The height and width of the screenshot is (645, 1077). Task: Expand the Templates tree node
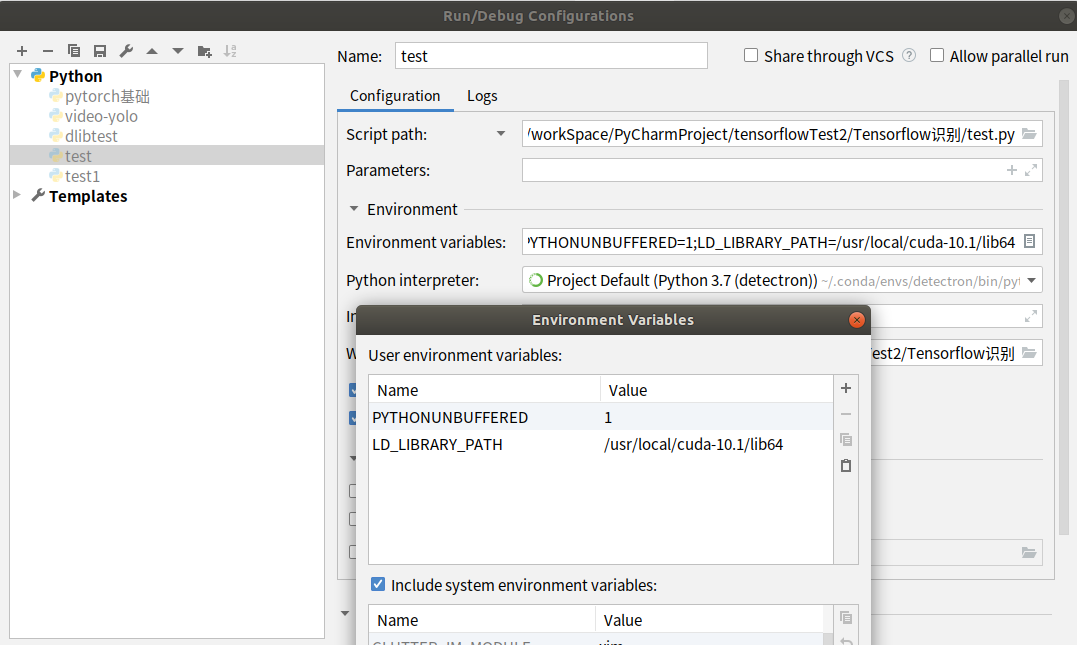point(17,196)
